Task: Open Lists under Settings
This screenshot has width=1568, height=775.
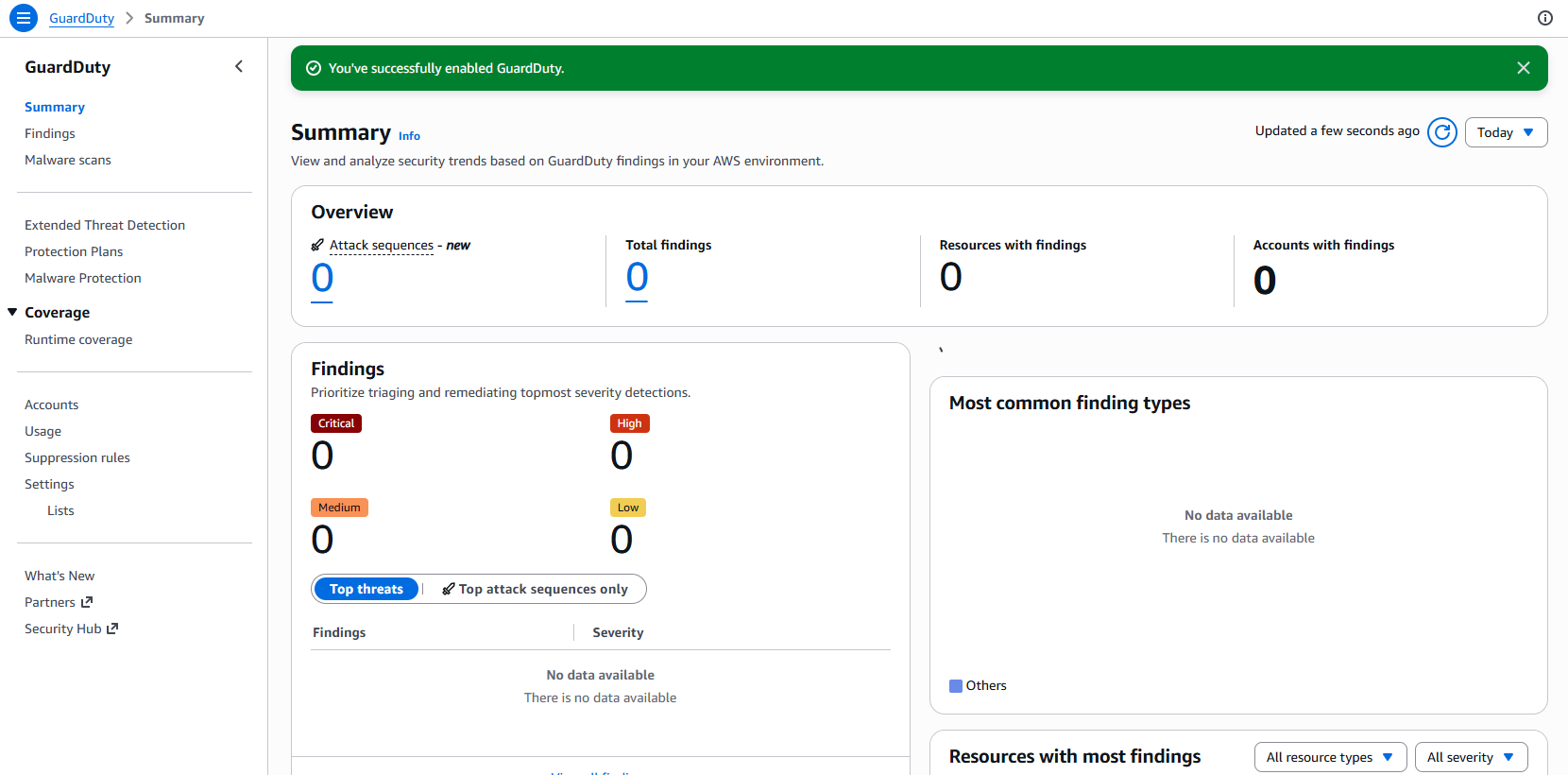Action: 60,510
